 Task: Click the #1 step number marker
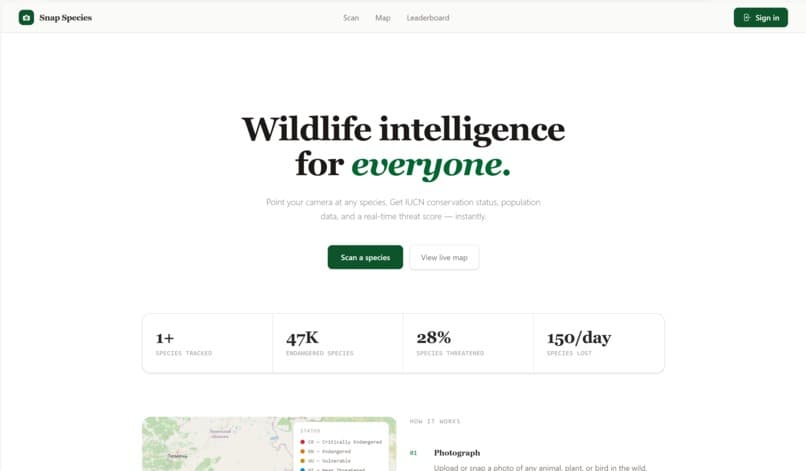[x=413, y=453]
